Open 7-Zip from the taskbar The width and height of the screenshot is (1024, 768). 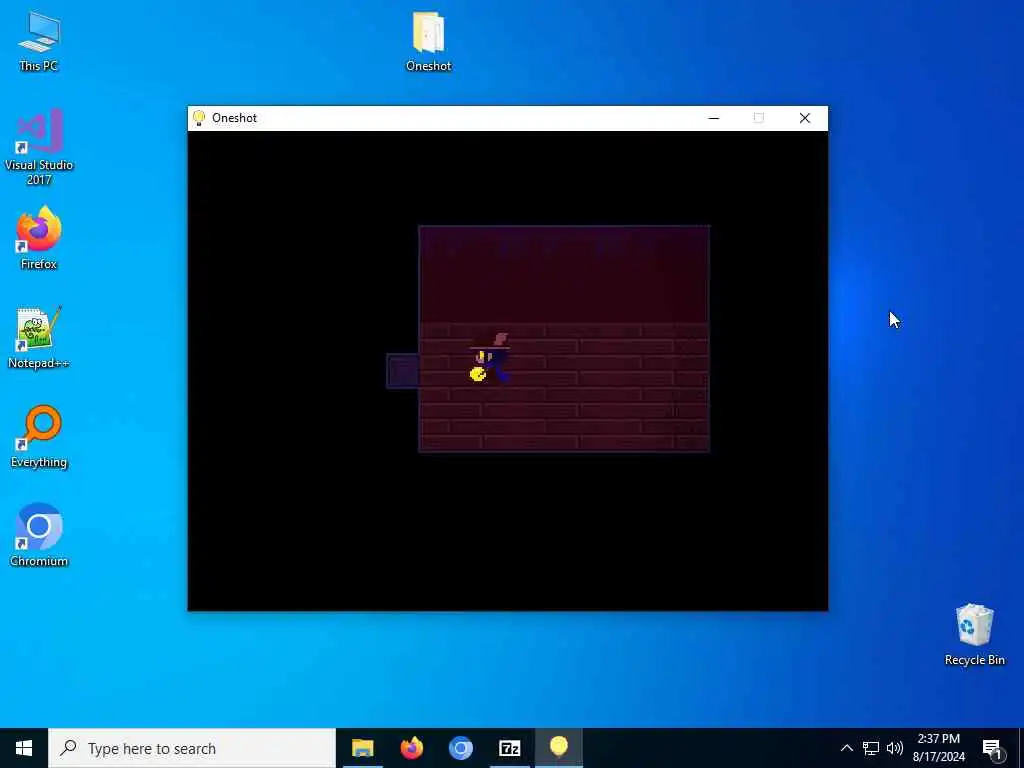(509, 748)
